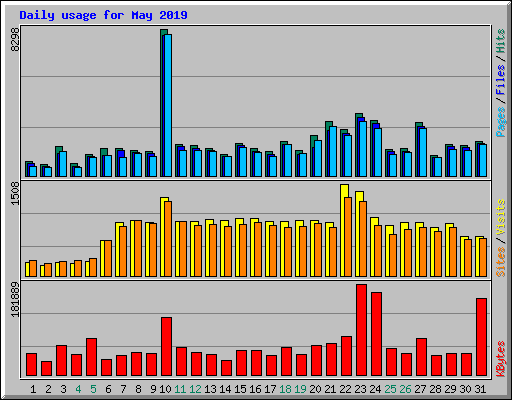This screenshot has height=400, width=512.
Task: Click the cyan 'Pages' legend label
Action: tap(501, 122)
